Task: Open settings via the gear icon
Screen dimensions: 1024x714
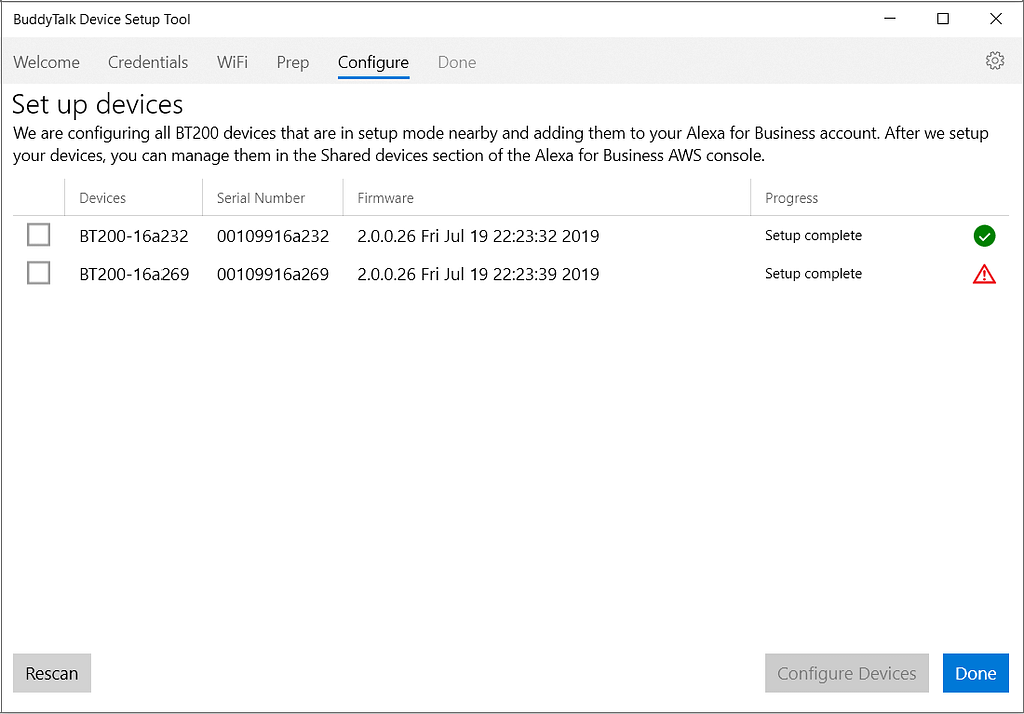Action: click(995, 61)
